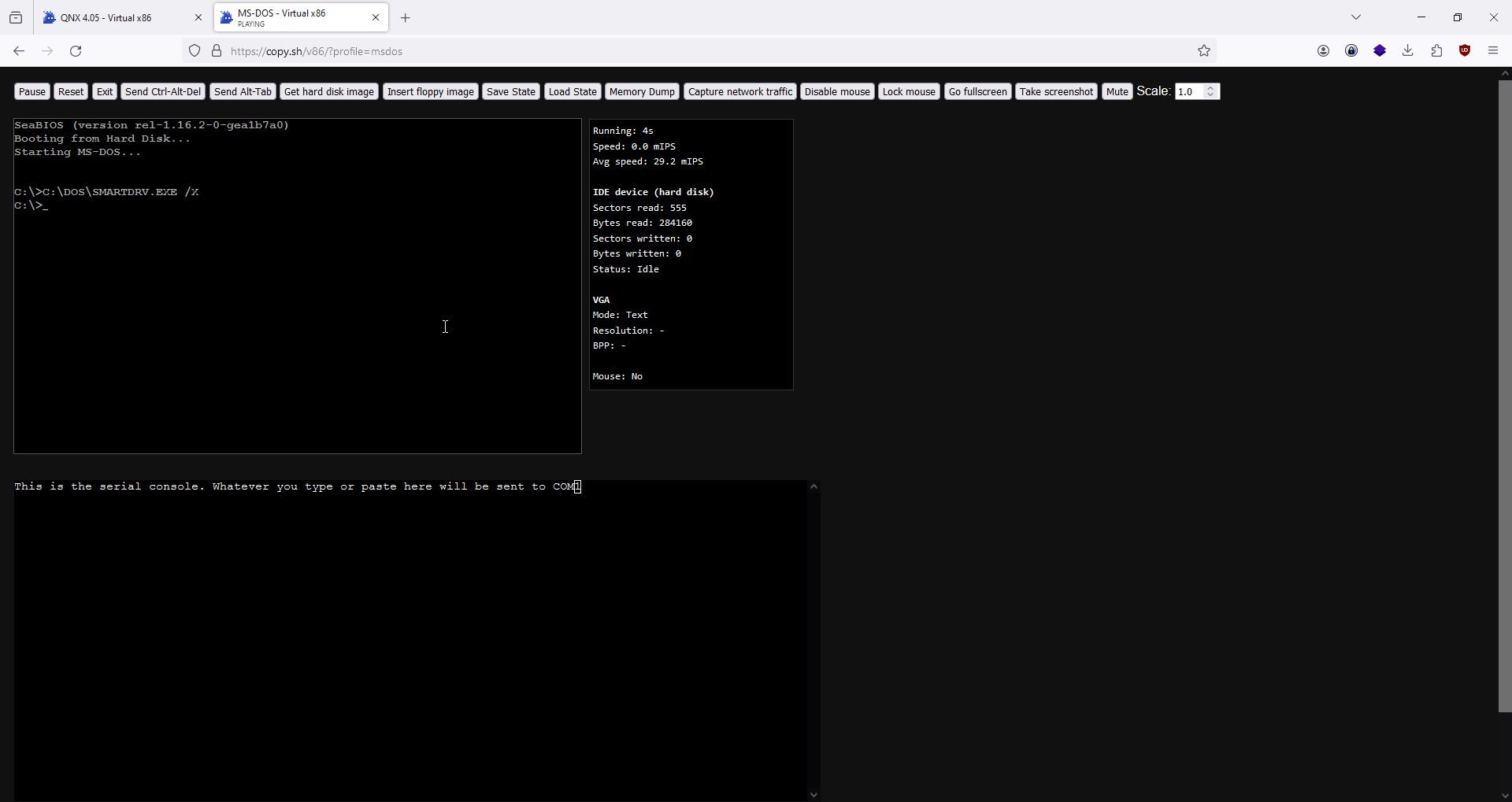This screenshot has height=802, width=1512.
Task: Mute the emulator sound
Action: (x=1117, y=92)
